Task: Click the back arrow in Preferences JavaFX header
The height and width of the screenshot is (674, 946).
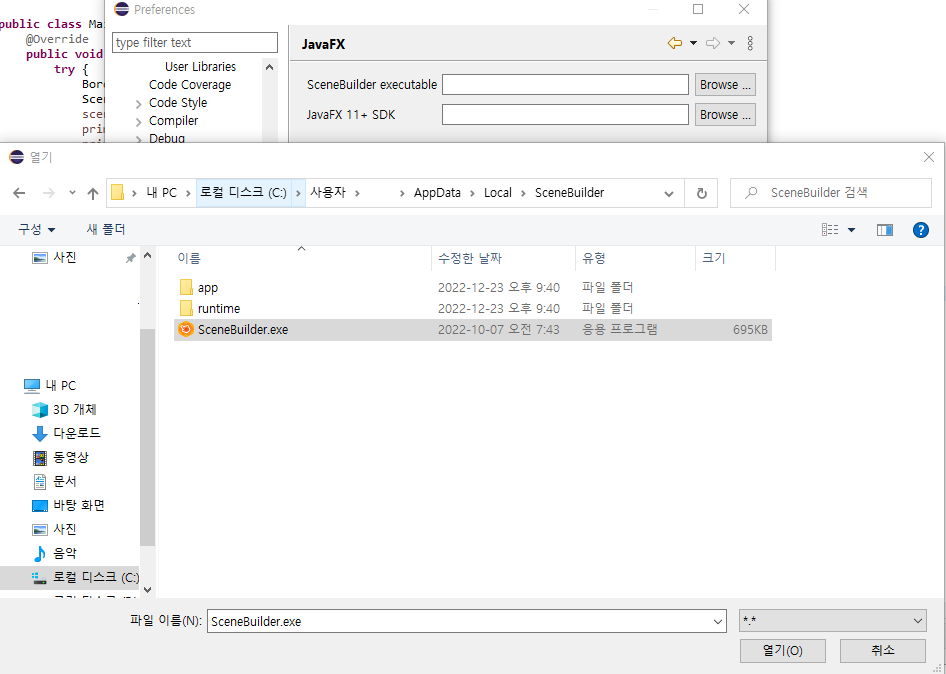Action: click(675, 43)
